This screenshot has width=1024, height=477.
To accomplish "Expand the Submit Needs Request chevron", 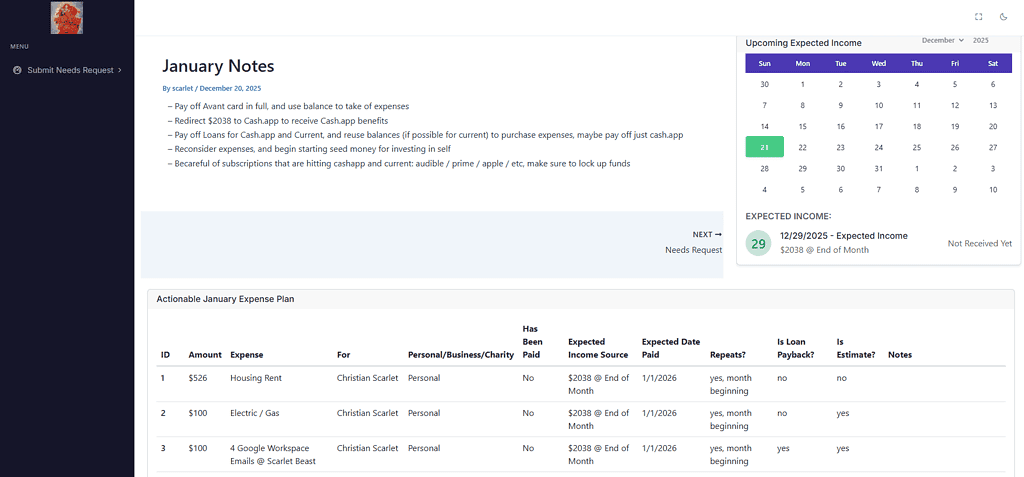I will (x=120, y=70).
